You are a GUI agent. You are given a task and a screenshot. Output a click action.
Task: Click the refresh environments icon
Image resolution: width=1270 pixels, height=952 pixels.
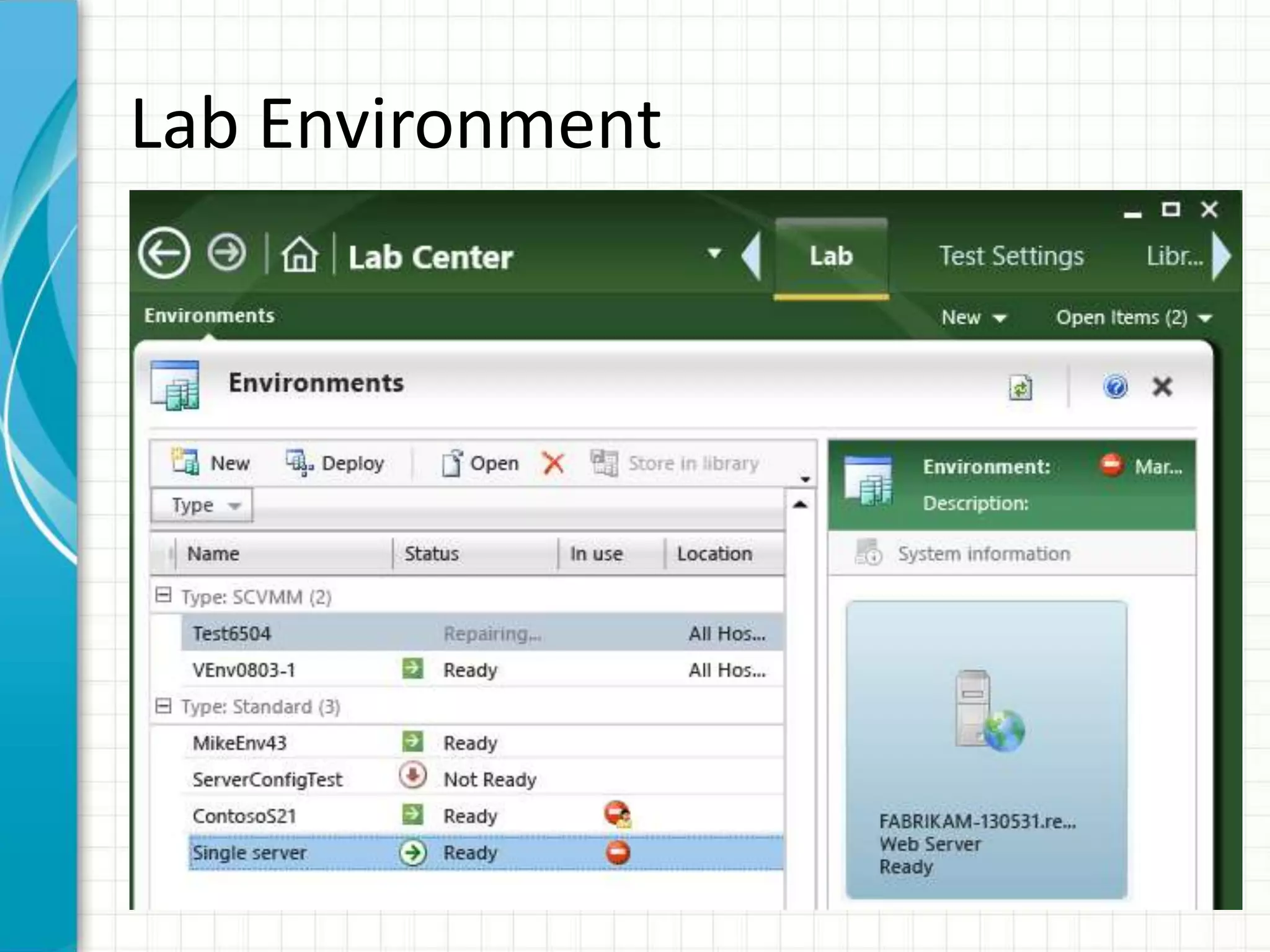[1020, 388]
